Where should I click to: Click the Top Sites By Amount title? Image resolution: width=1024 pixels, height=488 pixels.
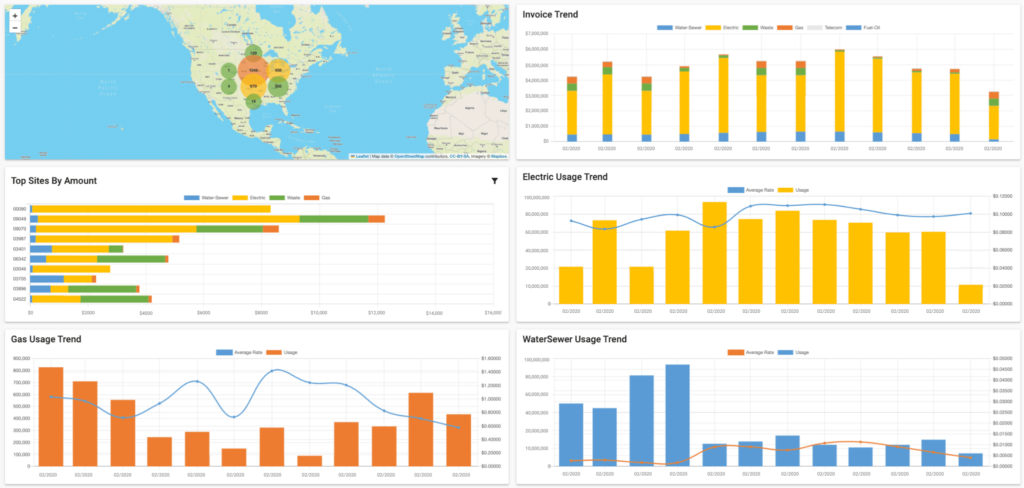(54, 181)
